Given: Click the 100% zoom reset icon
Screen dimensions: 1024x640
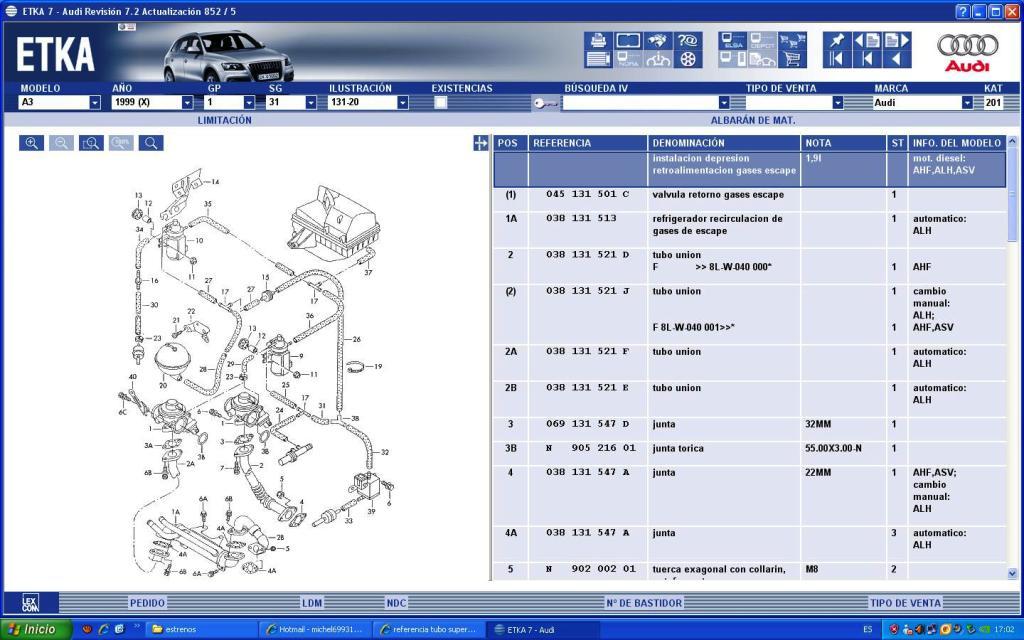Looking at the screenshot, I should click(x=121, y=143).
